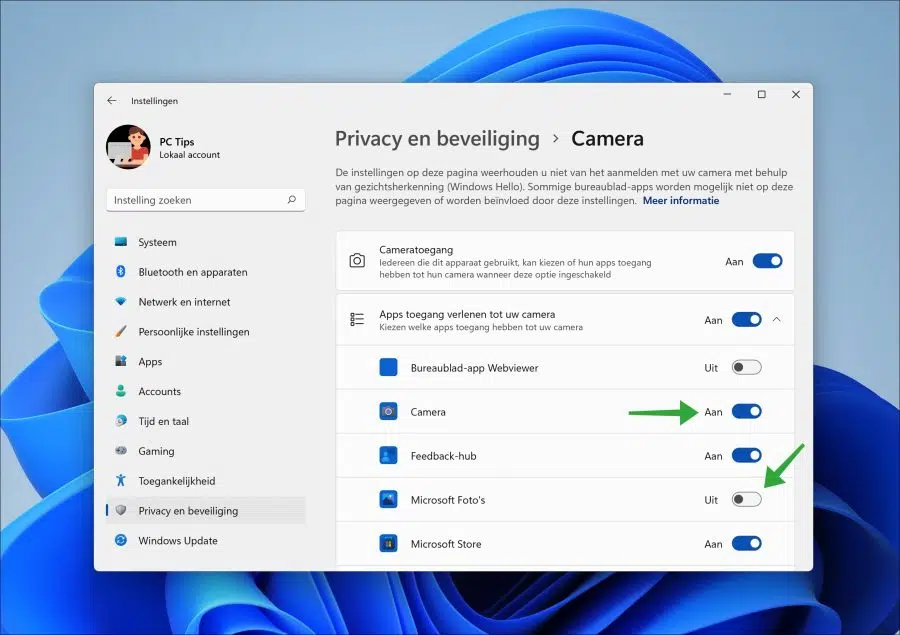Screen dimensions: 900x635
Task: Open the Meer informatie link
Action: (x=681, y=200)
